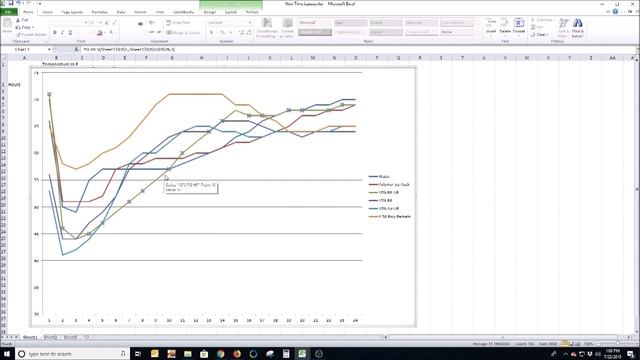
Task: Click the Windows search box 'Type here to search'
Action: pyautogui.click(x=73, y=353)
